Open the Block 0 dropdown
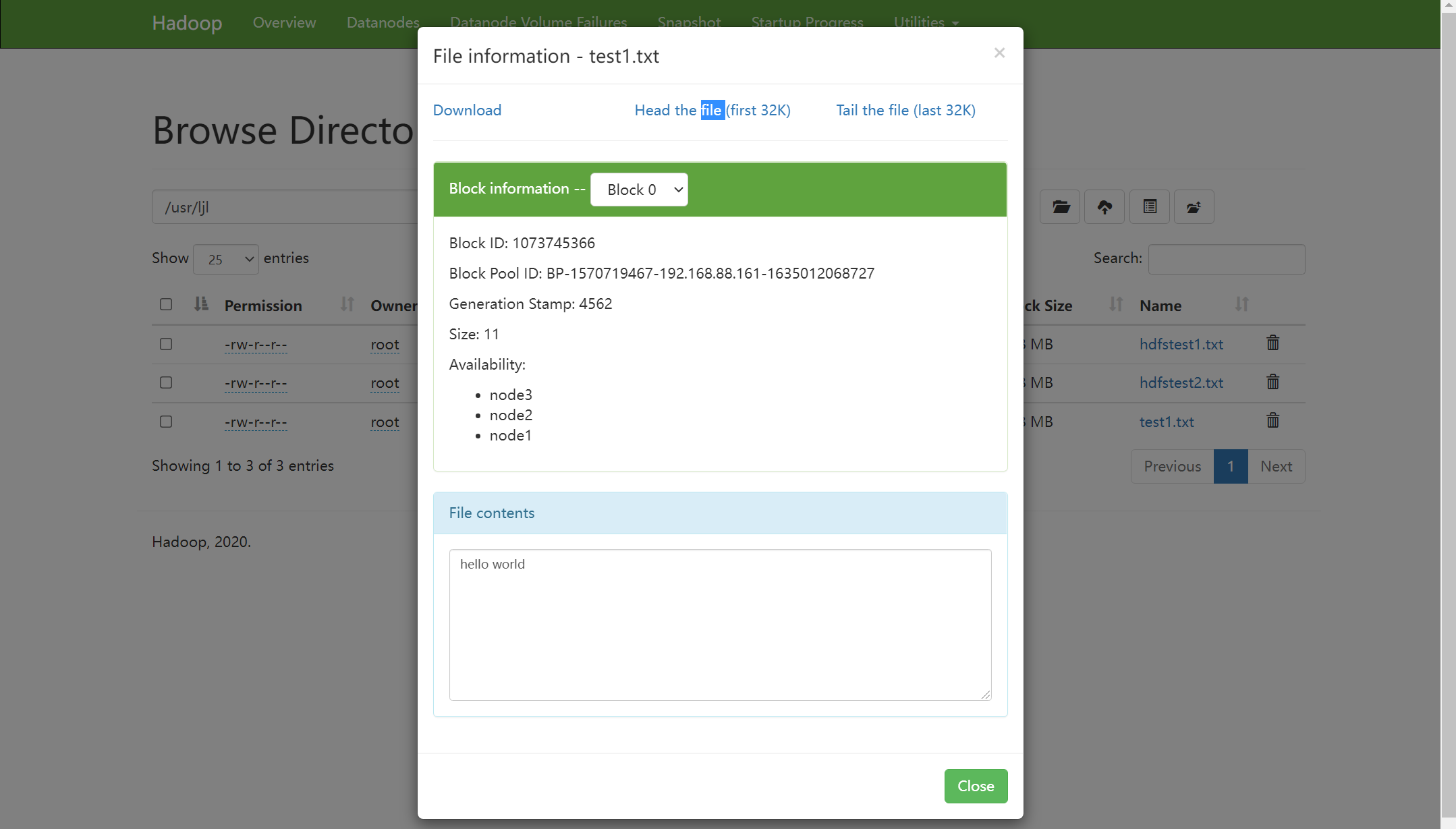 (639, 190)
